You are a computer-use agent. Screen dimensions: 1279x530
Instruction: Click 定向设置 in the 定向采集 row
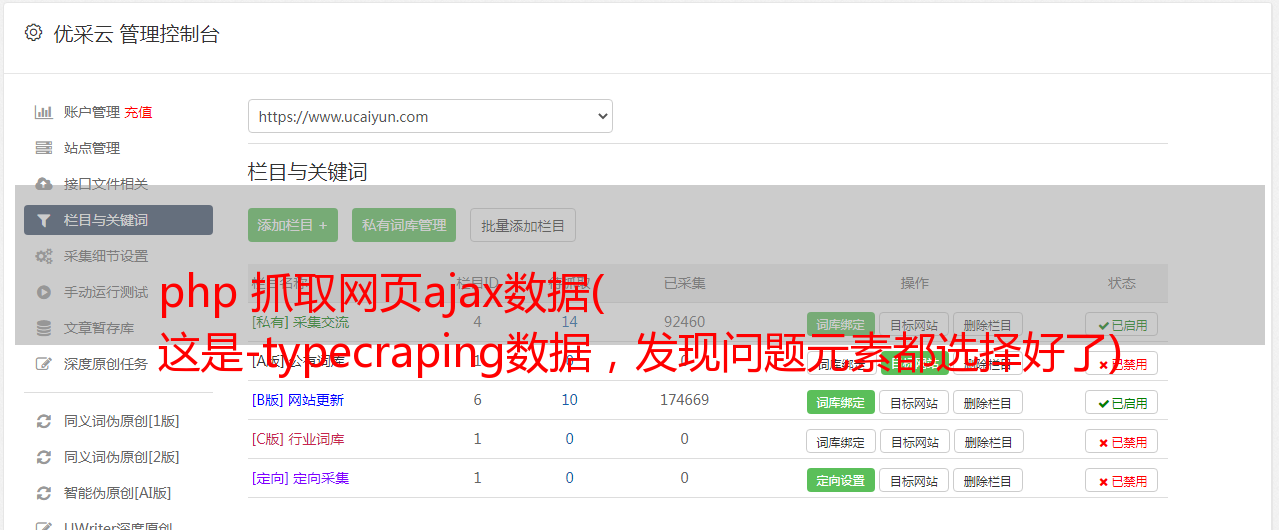click(840, 480)
